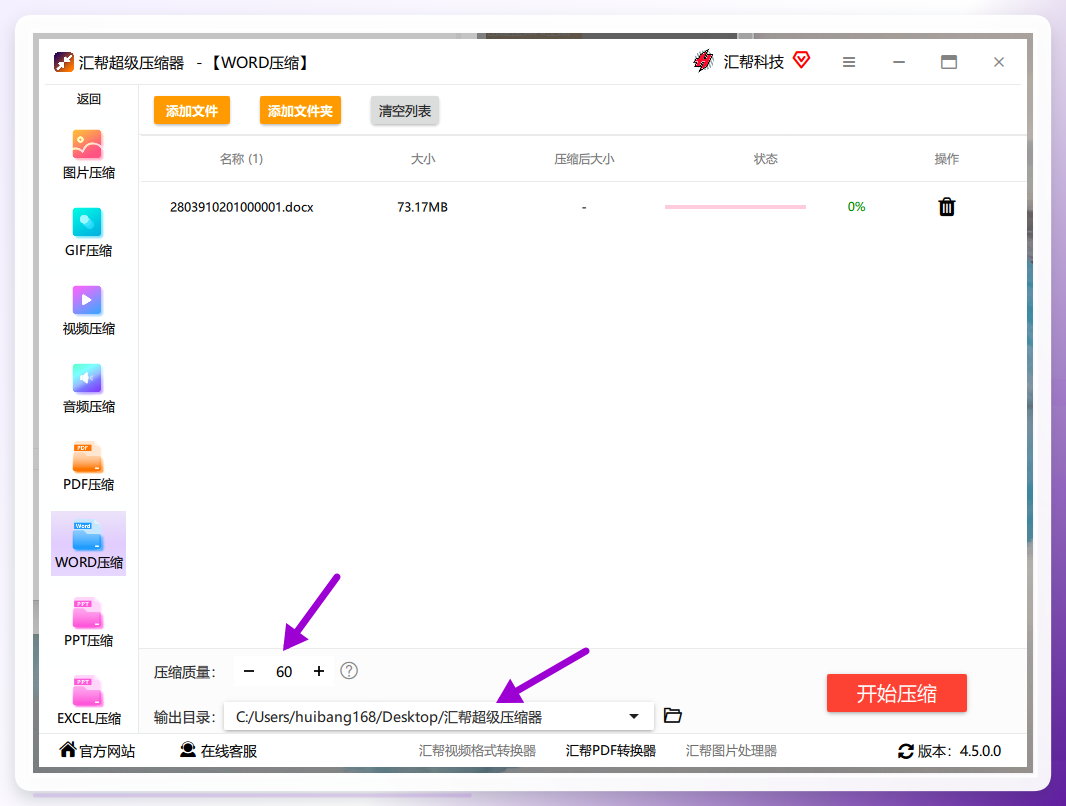The height and width of the screenshot is (806, 1066).
Task: Click the app logo in title bar
Action: tap(64, 63)
